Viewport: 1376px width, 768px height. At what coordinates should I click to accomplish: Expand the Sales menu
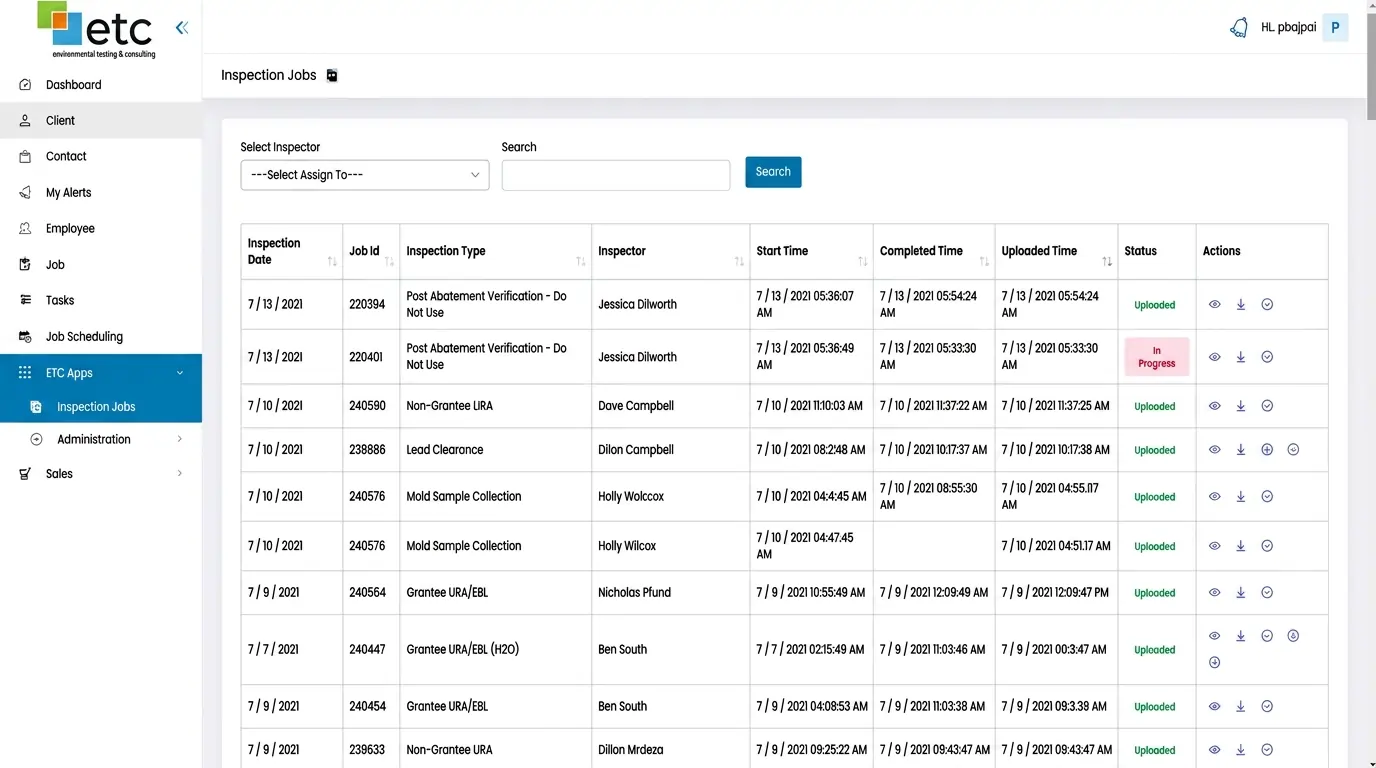[x=180, y=474]
